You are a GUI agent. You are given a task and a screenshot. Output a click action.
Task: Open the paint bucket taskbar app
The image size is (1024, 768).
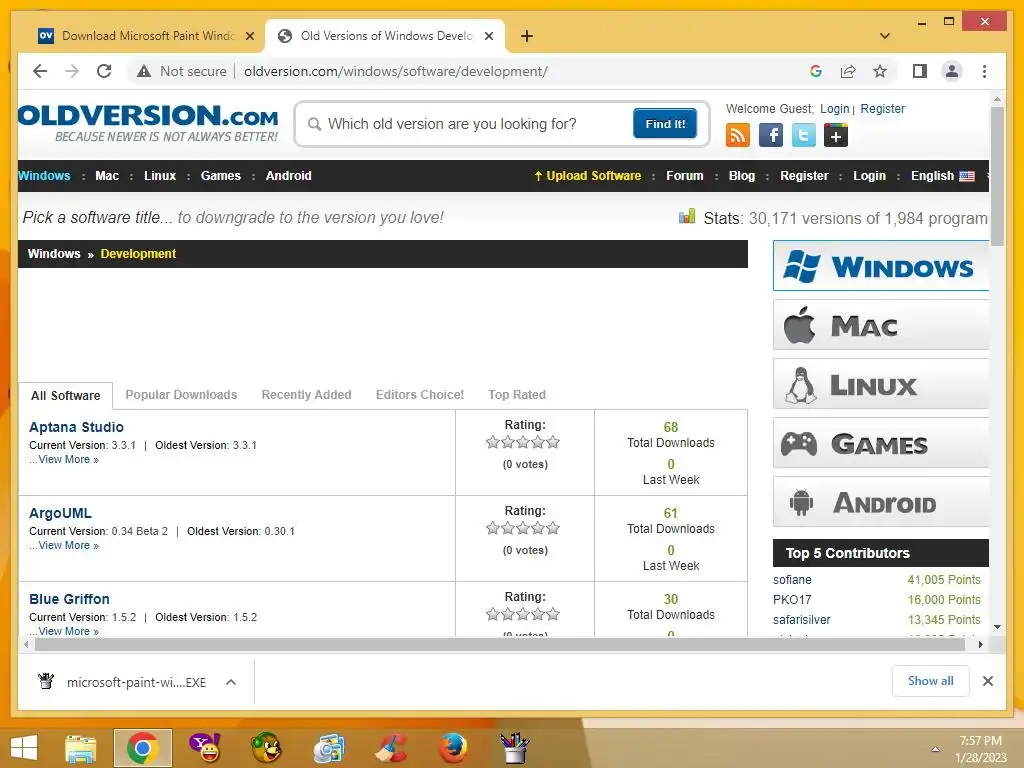click(515, 748)
